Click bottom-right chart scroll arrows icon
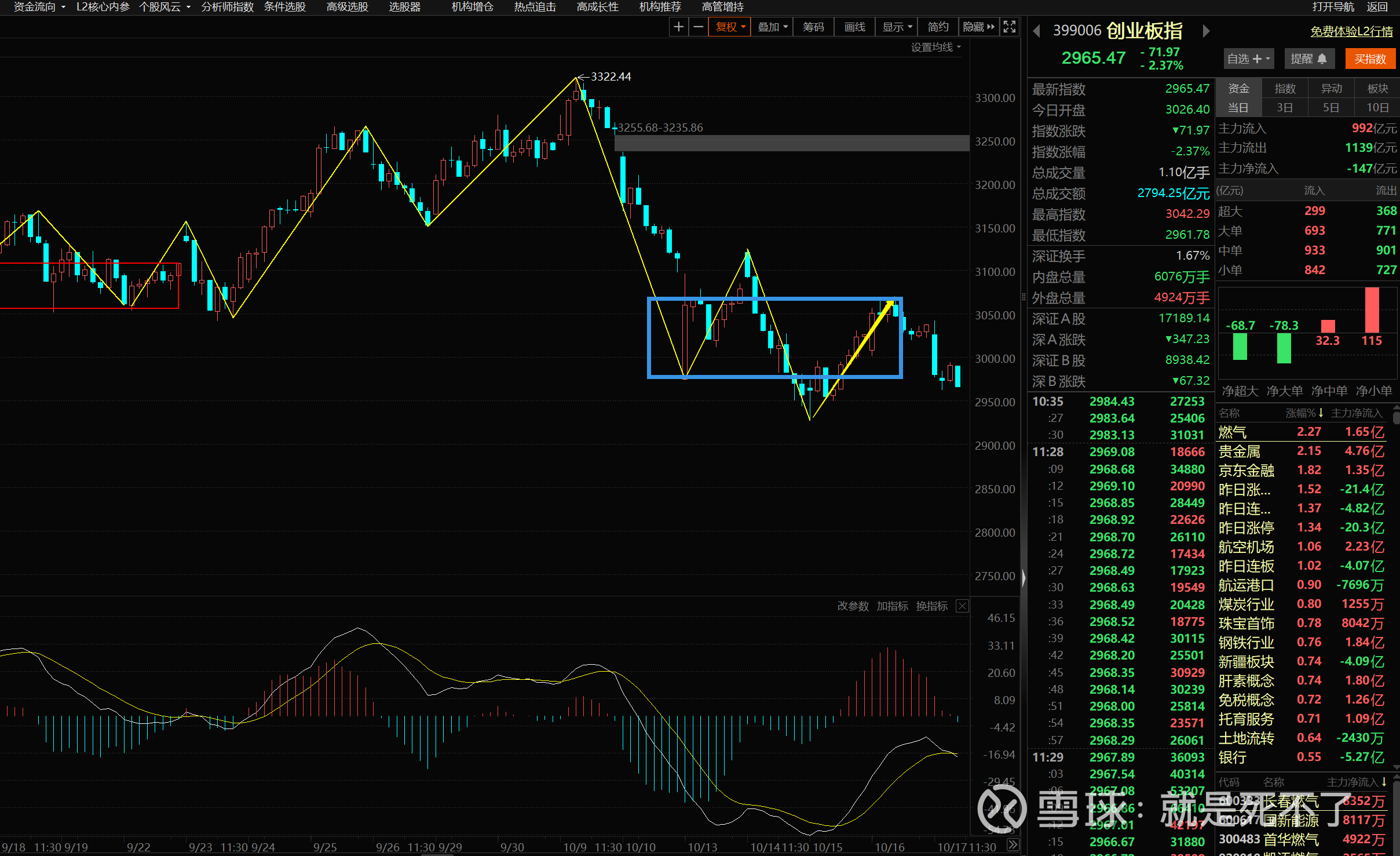1400x856 pixels. point(1012,845)
